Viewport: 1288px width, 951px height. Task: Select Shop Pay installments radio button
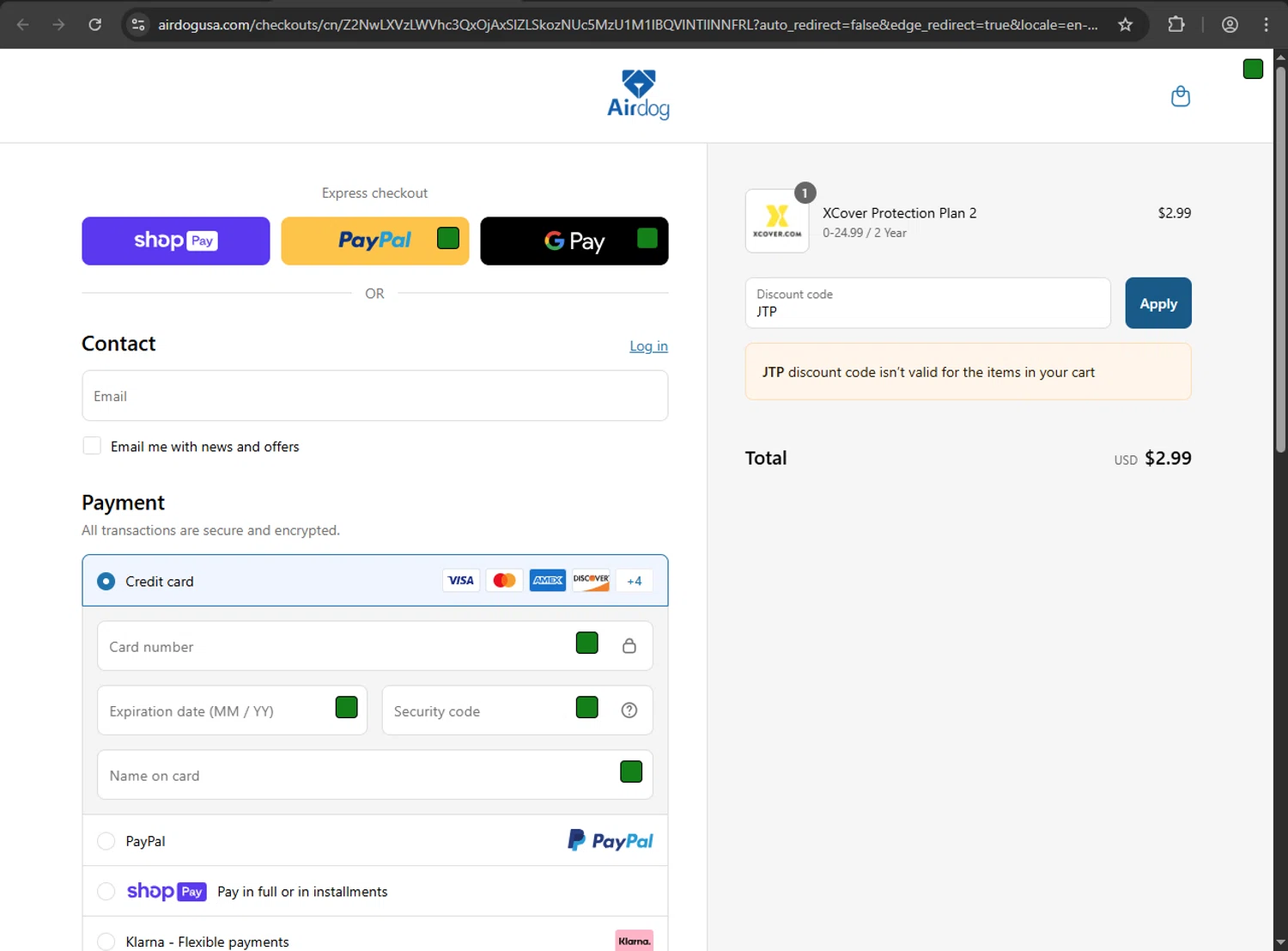(x=106, y=892)
